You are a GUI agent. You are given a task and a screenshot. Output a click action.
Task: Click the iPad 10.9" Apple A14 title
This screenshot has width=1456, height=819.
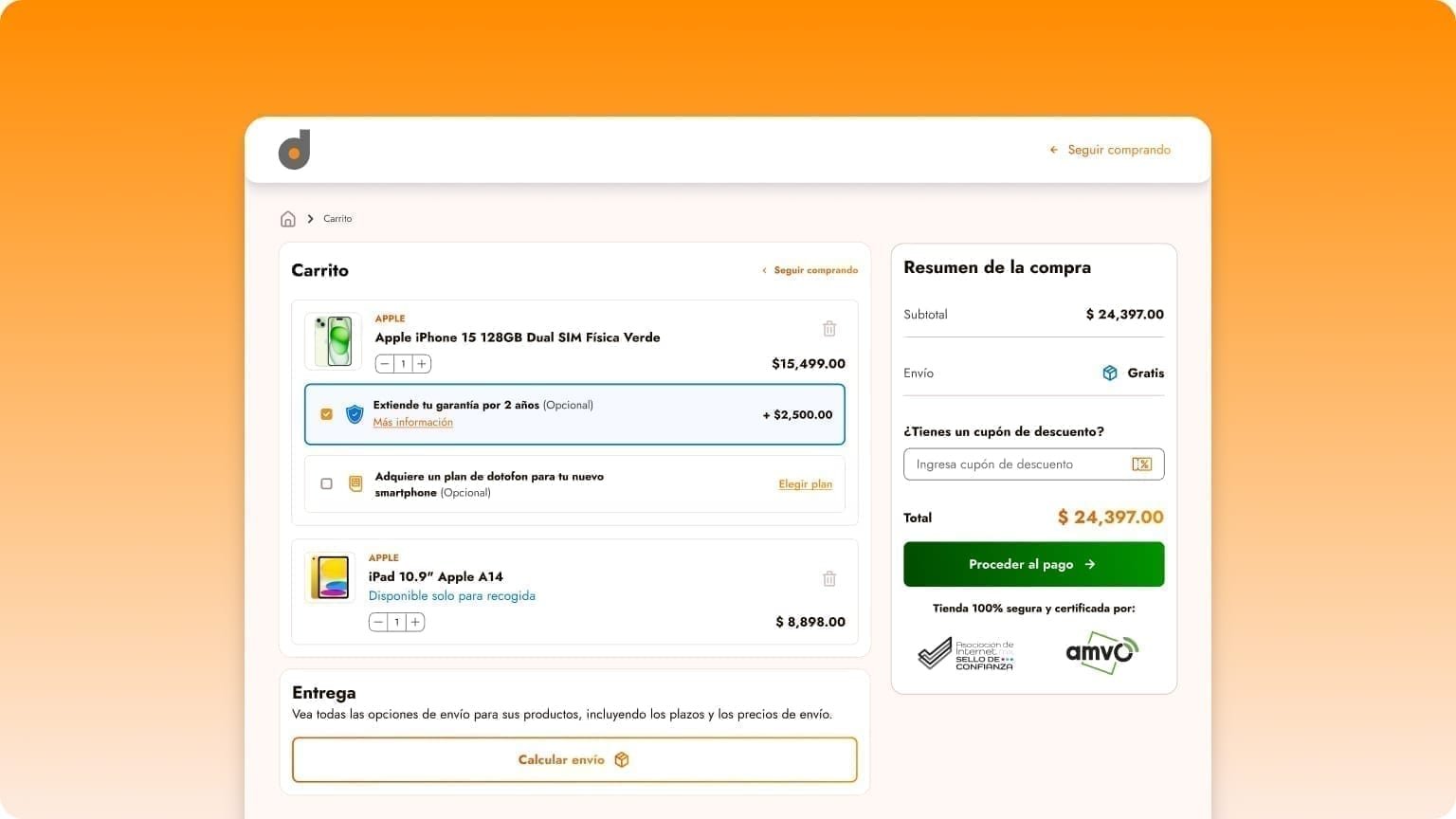click(x=436, y=576)
